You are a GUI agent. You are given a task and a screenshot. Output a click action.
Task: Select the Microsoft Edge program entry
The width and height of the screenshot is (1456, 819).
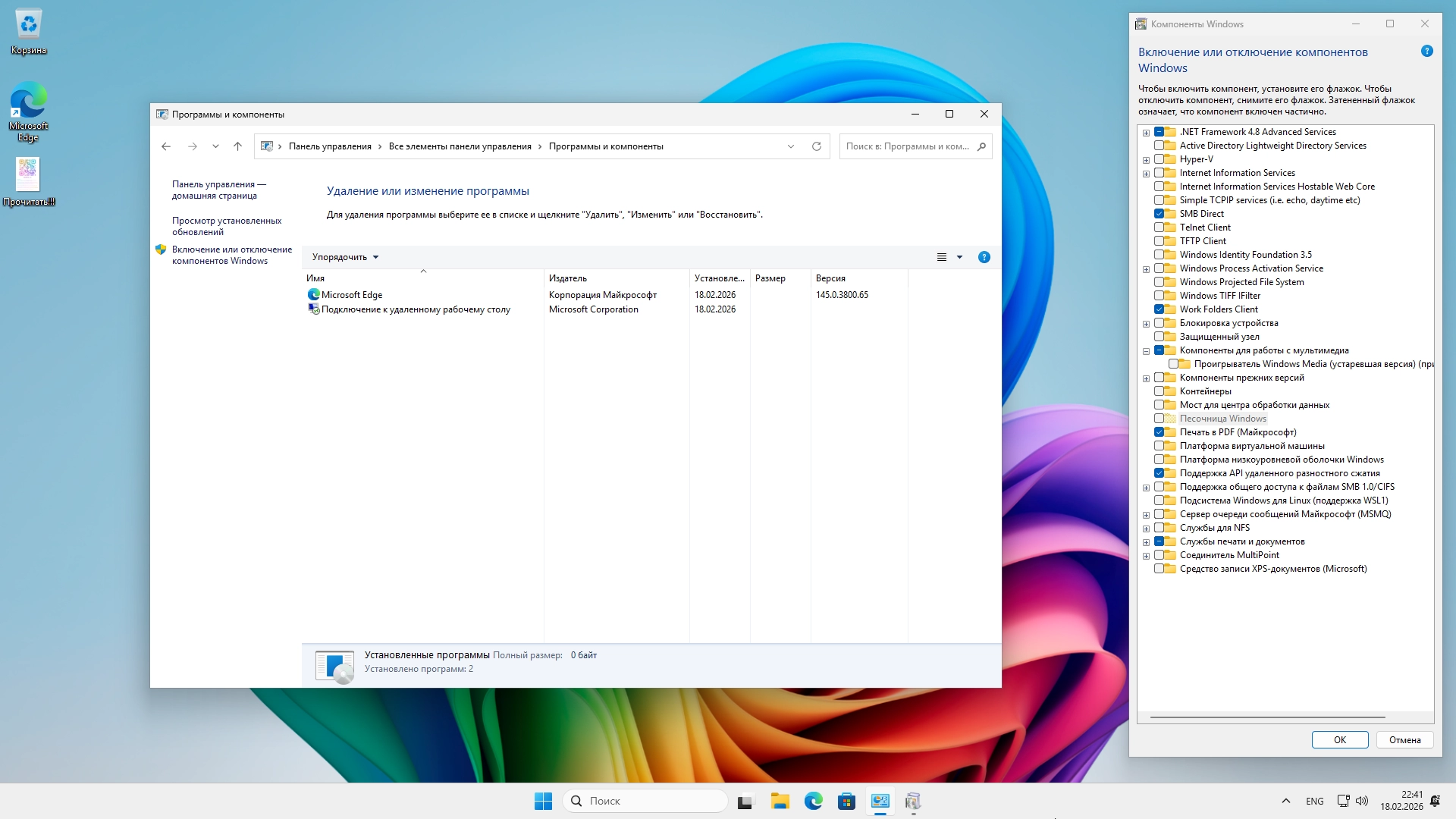(351, 295)
